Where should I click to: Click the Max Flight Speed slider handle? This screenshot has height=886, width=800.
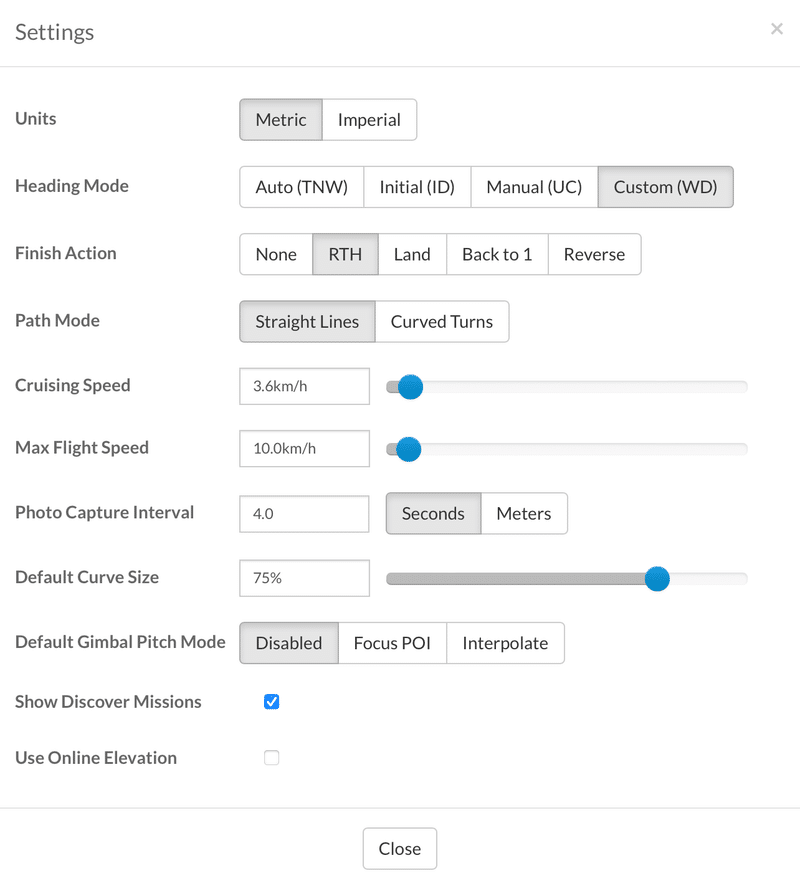tap(408, 449)
